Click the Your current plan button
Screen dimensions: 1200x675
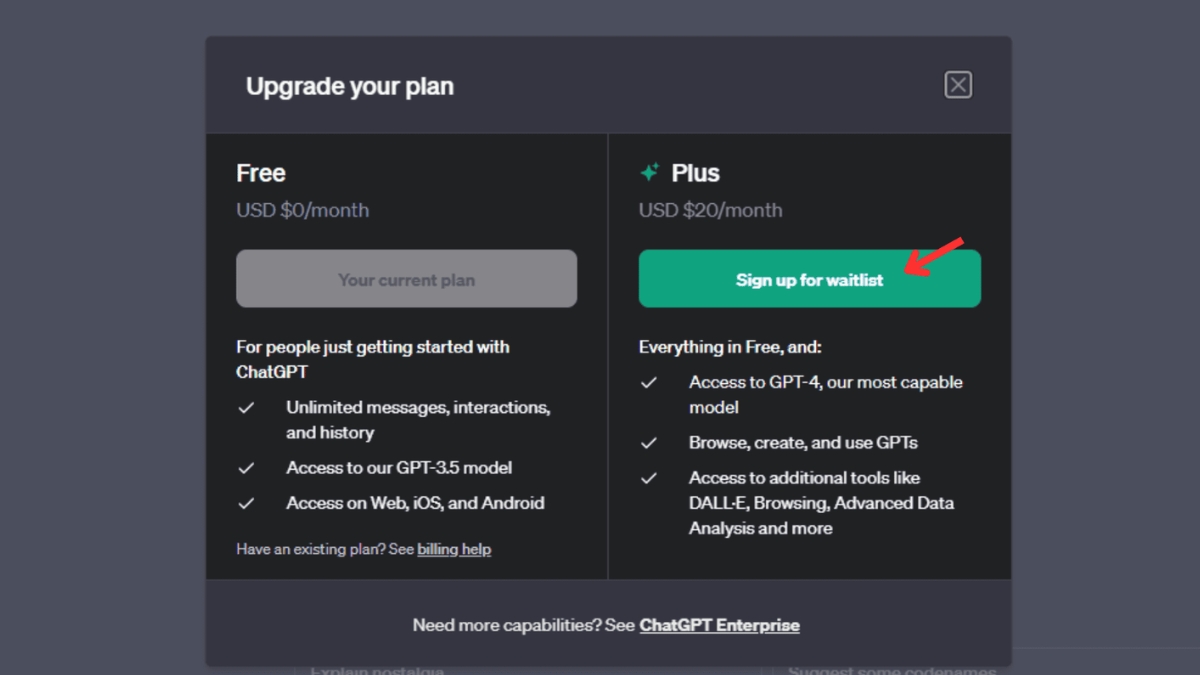coord(406,279)
